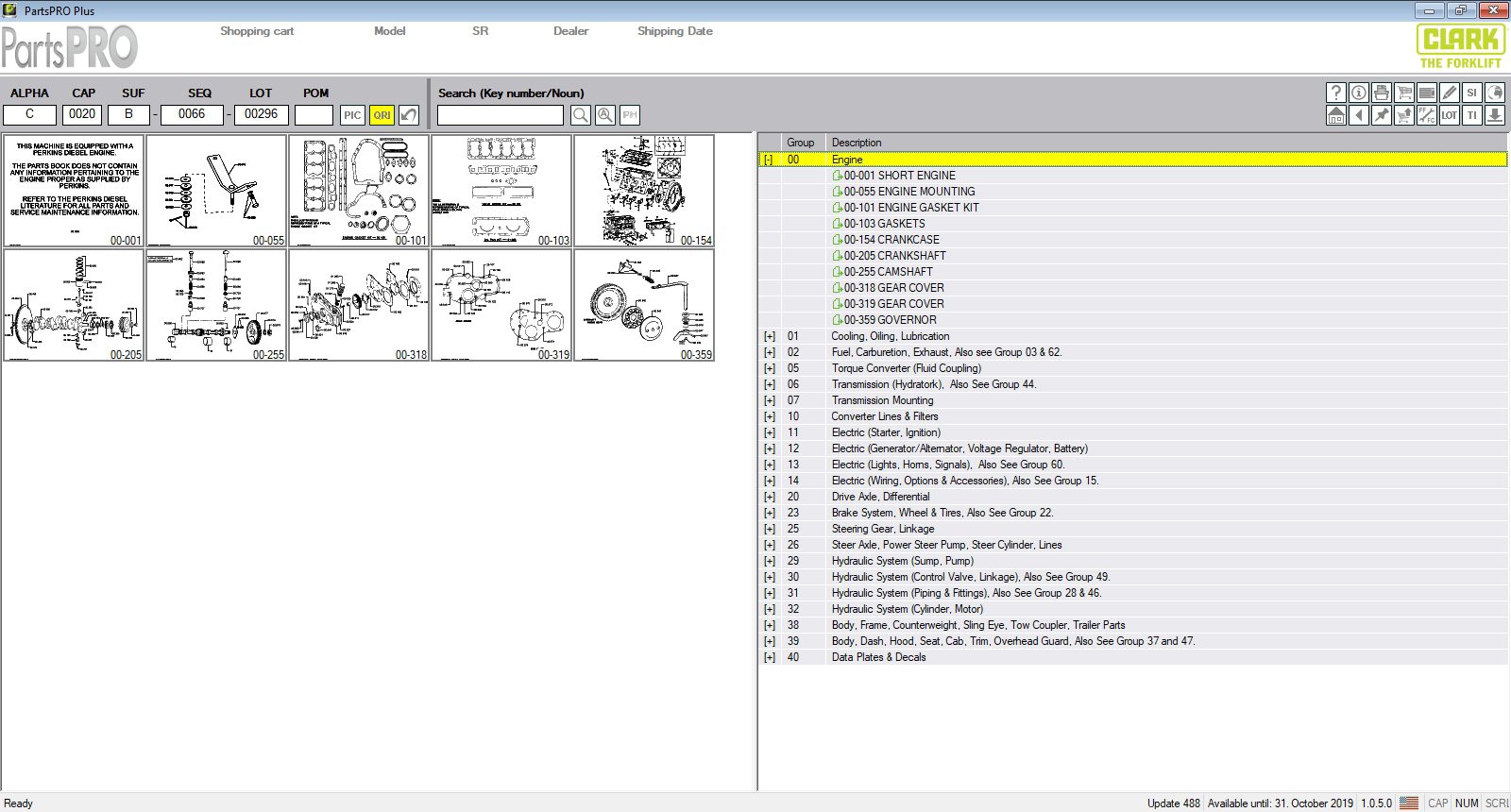1511x812 pixels.
Task: Click the SI toolbar button
Action: point(1472,93)
